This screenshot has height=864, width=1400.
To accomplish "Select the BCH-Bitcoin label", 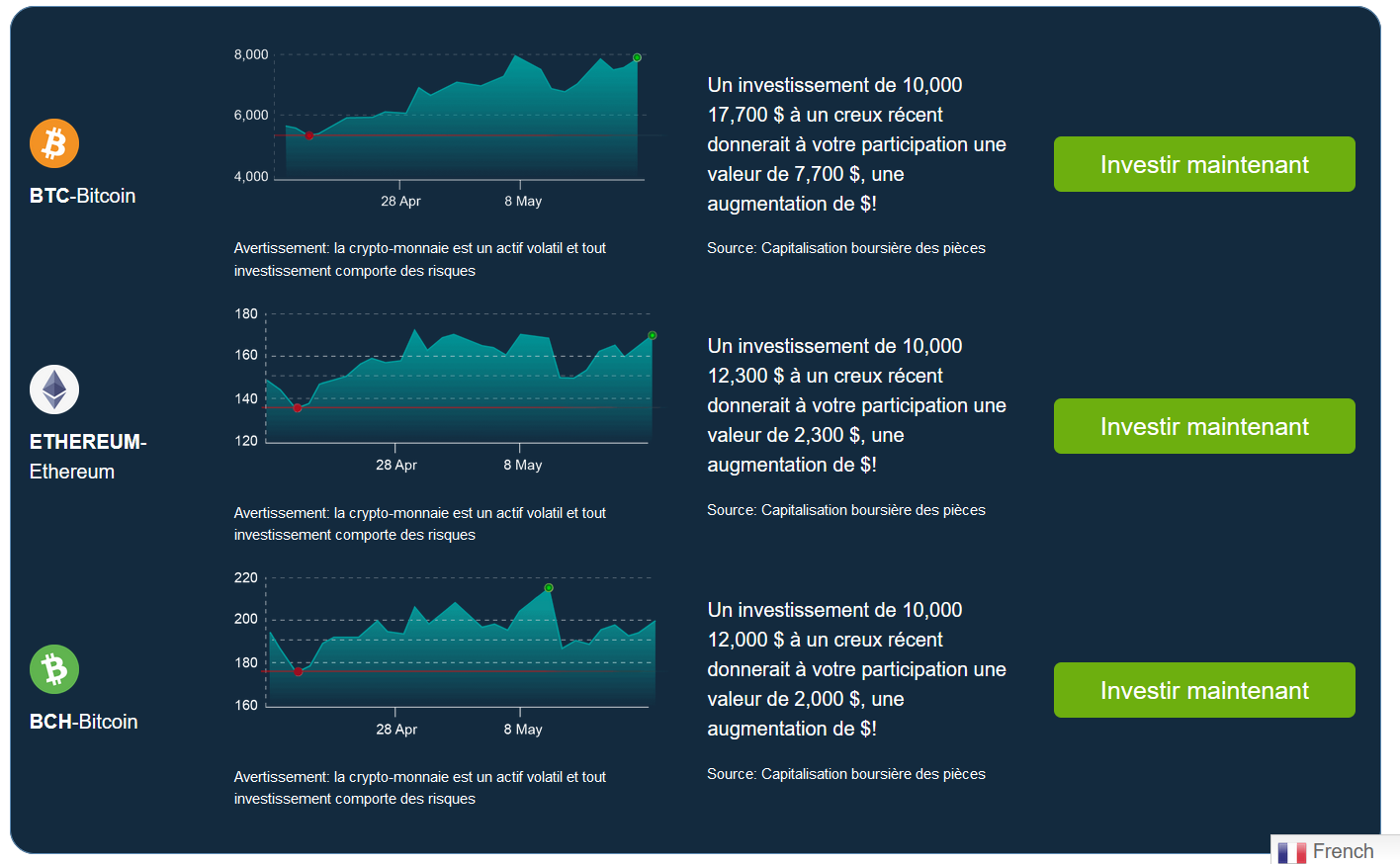I will [83, 722].
